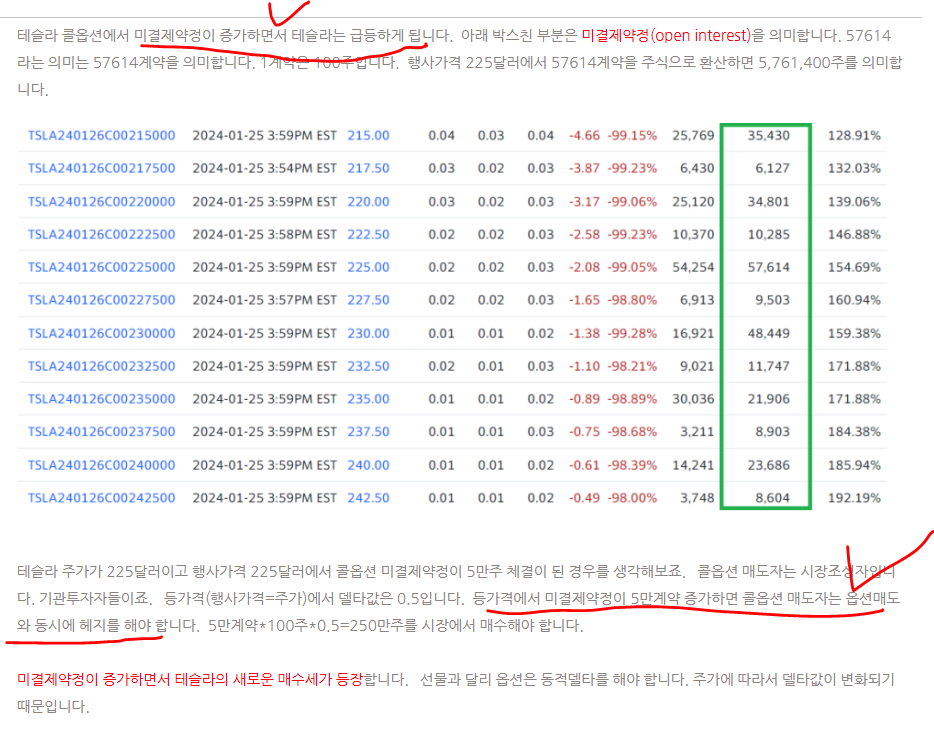Click implied volatility 128.91%

tap(854, 136)
